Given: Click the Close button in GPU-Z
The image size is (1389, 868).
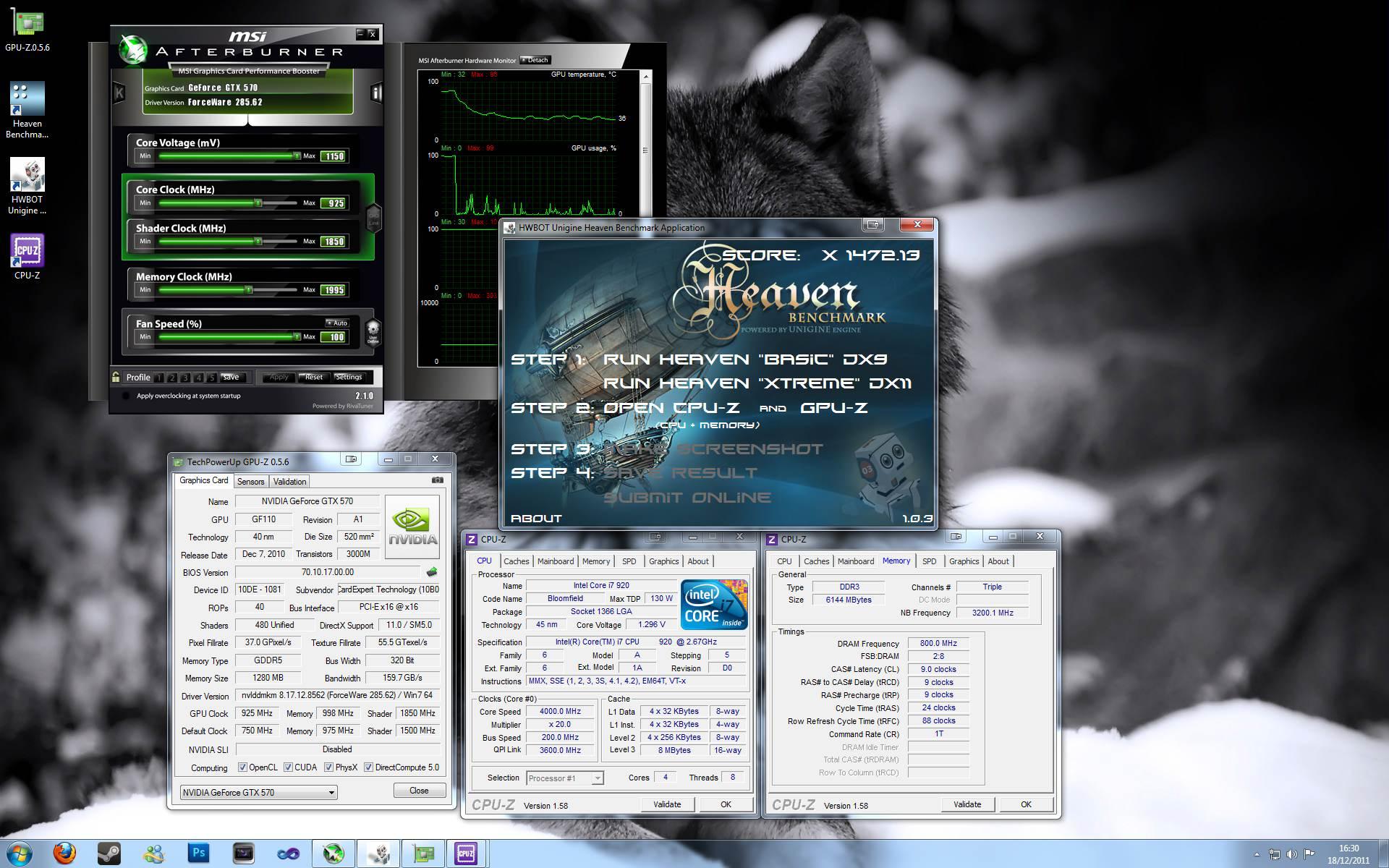Looking at the screenshot, I should (419, 791).
